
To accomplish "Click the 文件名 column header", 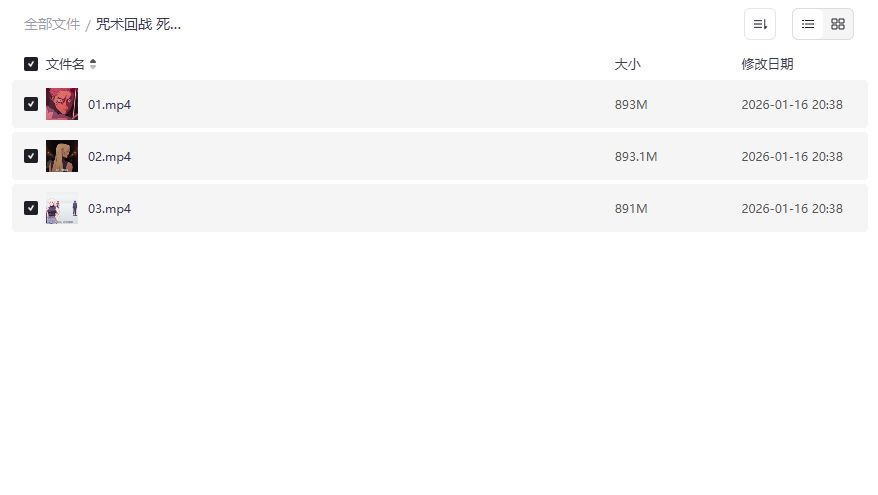I will (x=65, y=64).
